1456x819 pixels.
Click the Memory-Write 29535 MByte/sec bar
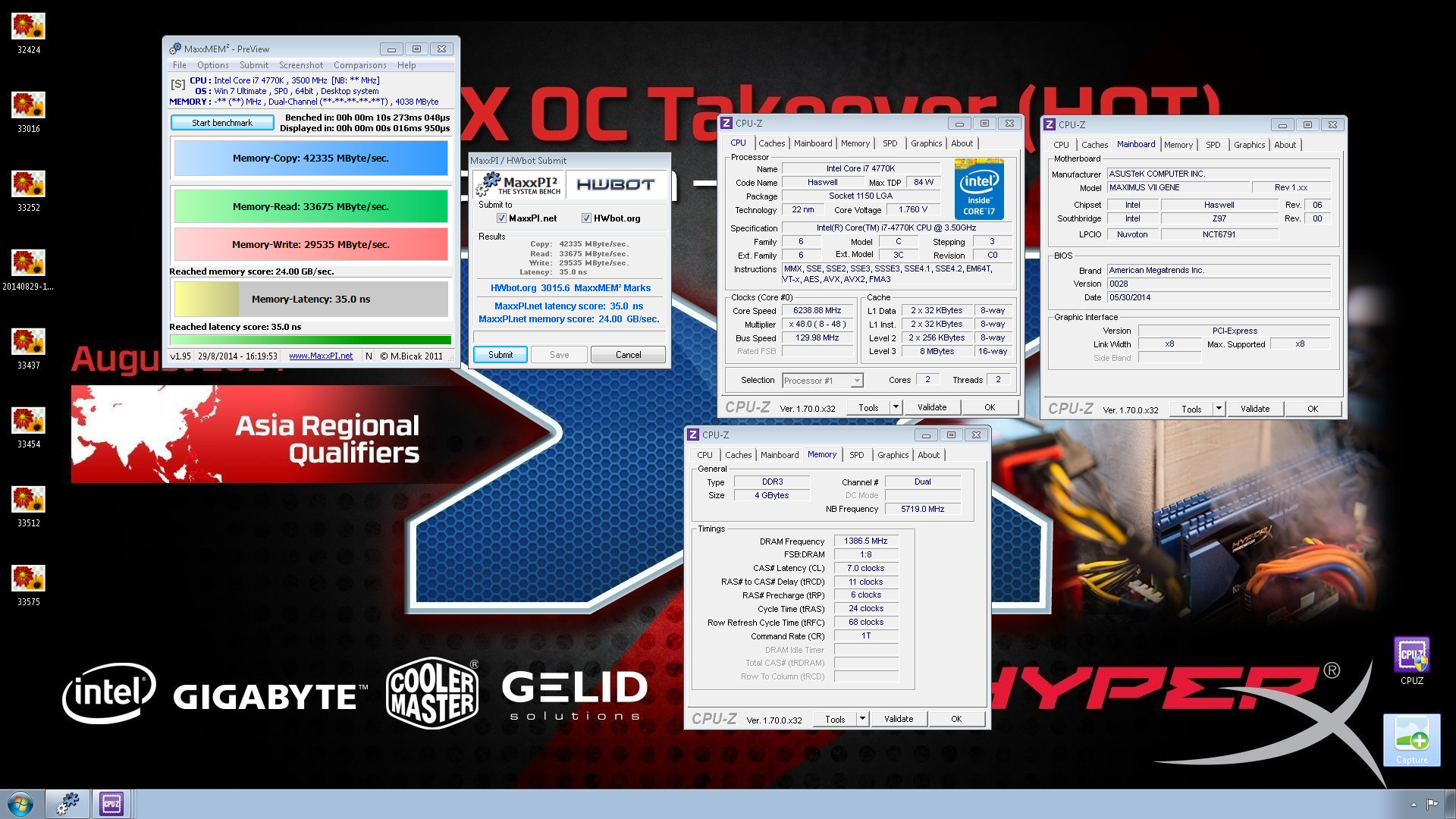point(311,244)
